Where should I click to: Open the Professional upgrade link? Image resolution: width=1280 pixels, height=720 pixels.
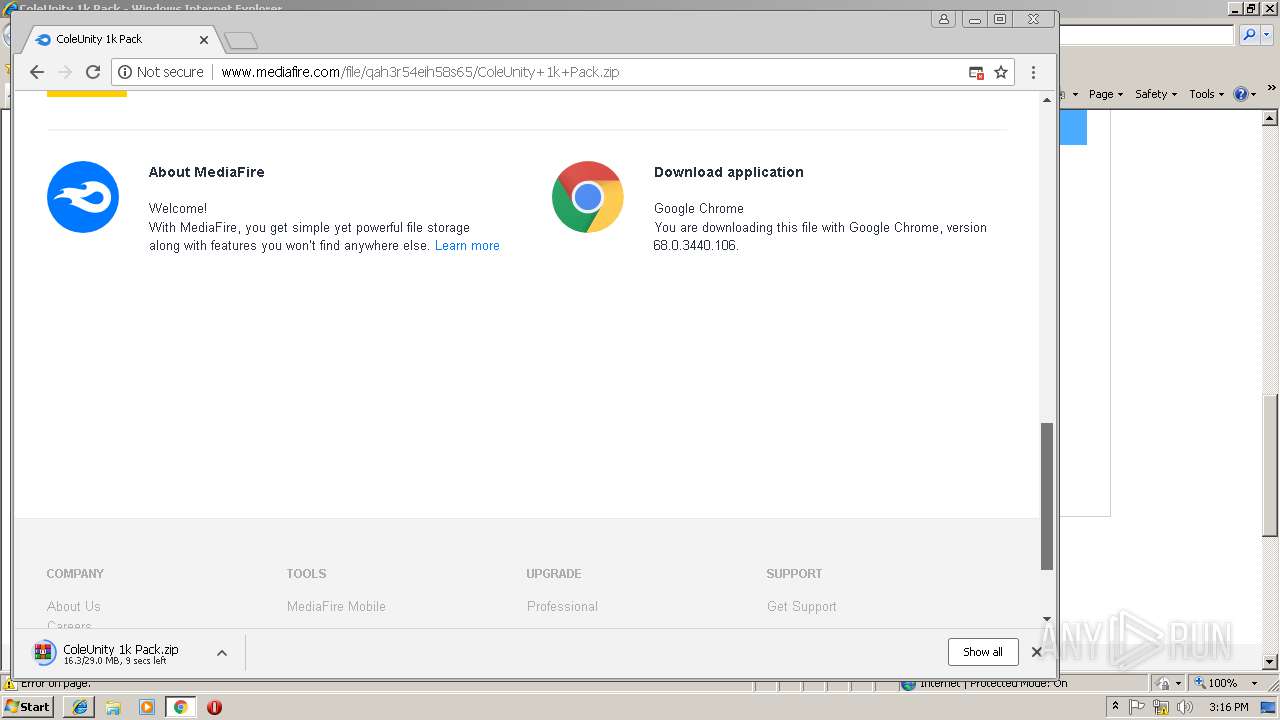pos(562,606)
